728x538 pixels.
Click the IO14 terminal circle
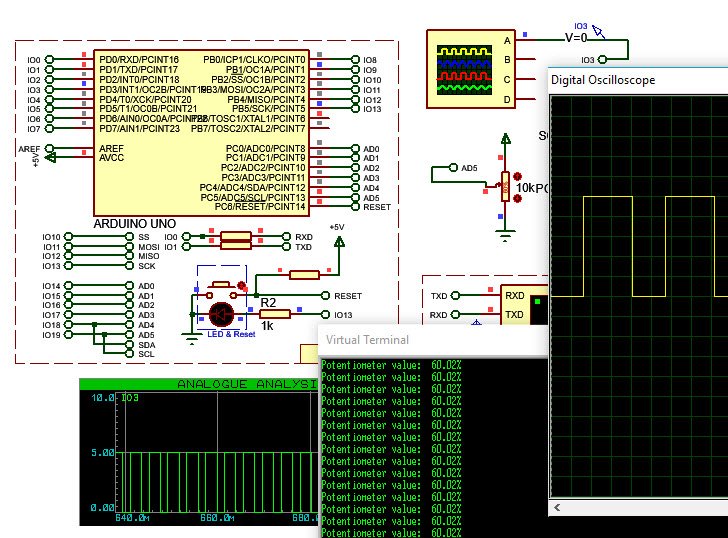68,286
